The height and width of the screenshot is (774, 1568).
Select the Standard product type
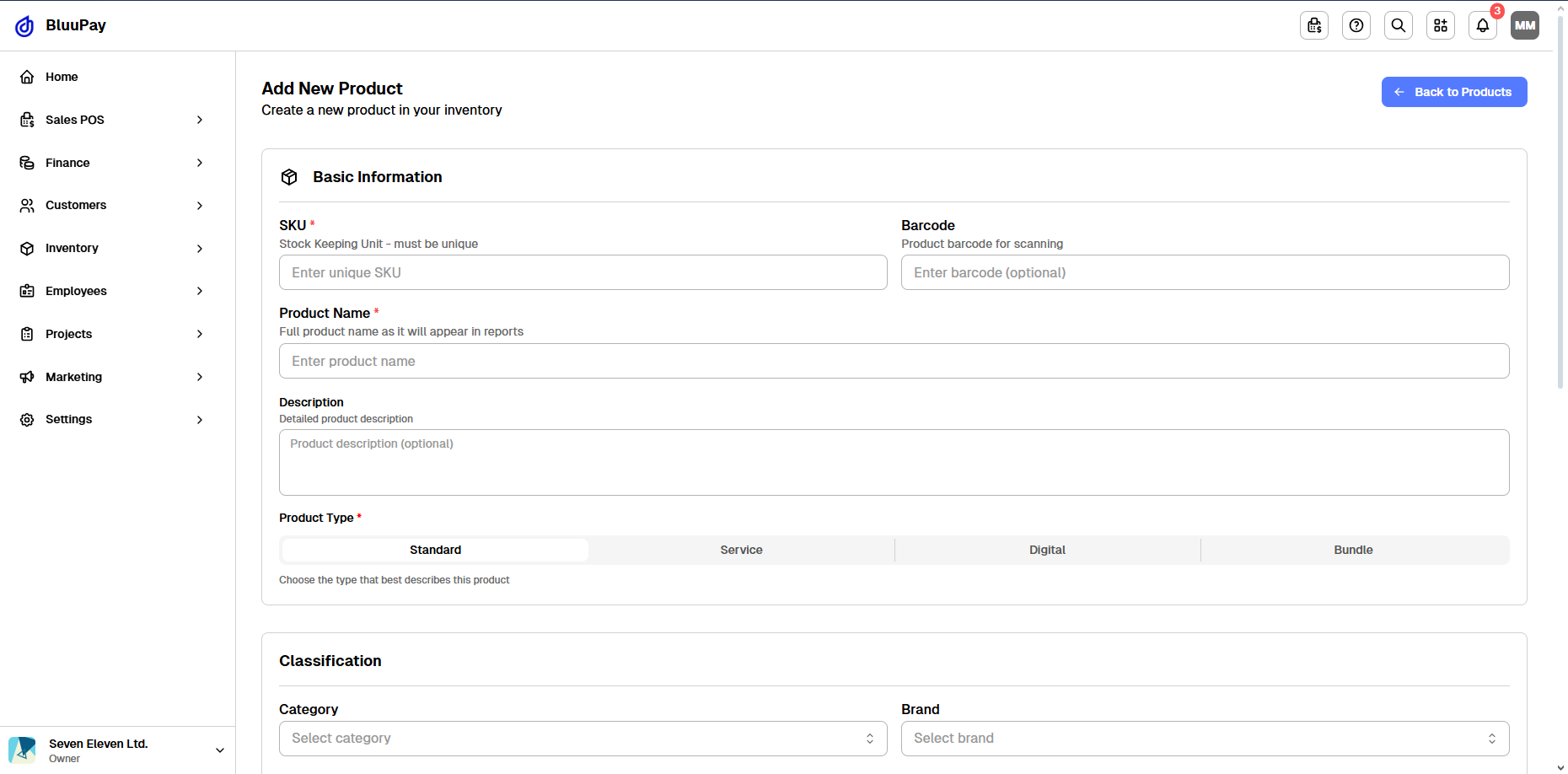[x=435, y=550]
